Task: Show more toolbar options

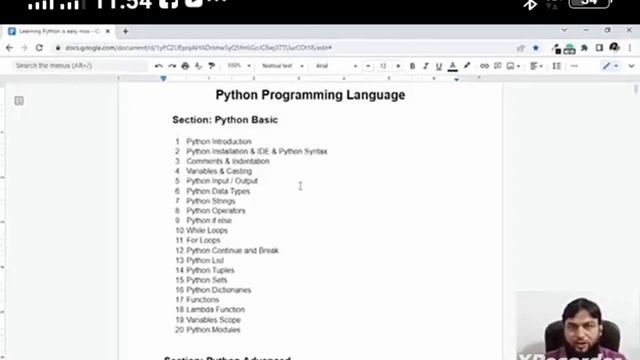Action: [x=574, y=66]
